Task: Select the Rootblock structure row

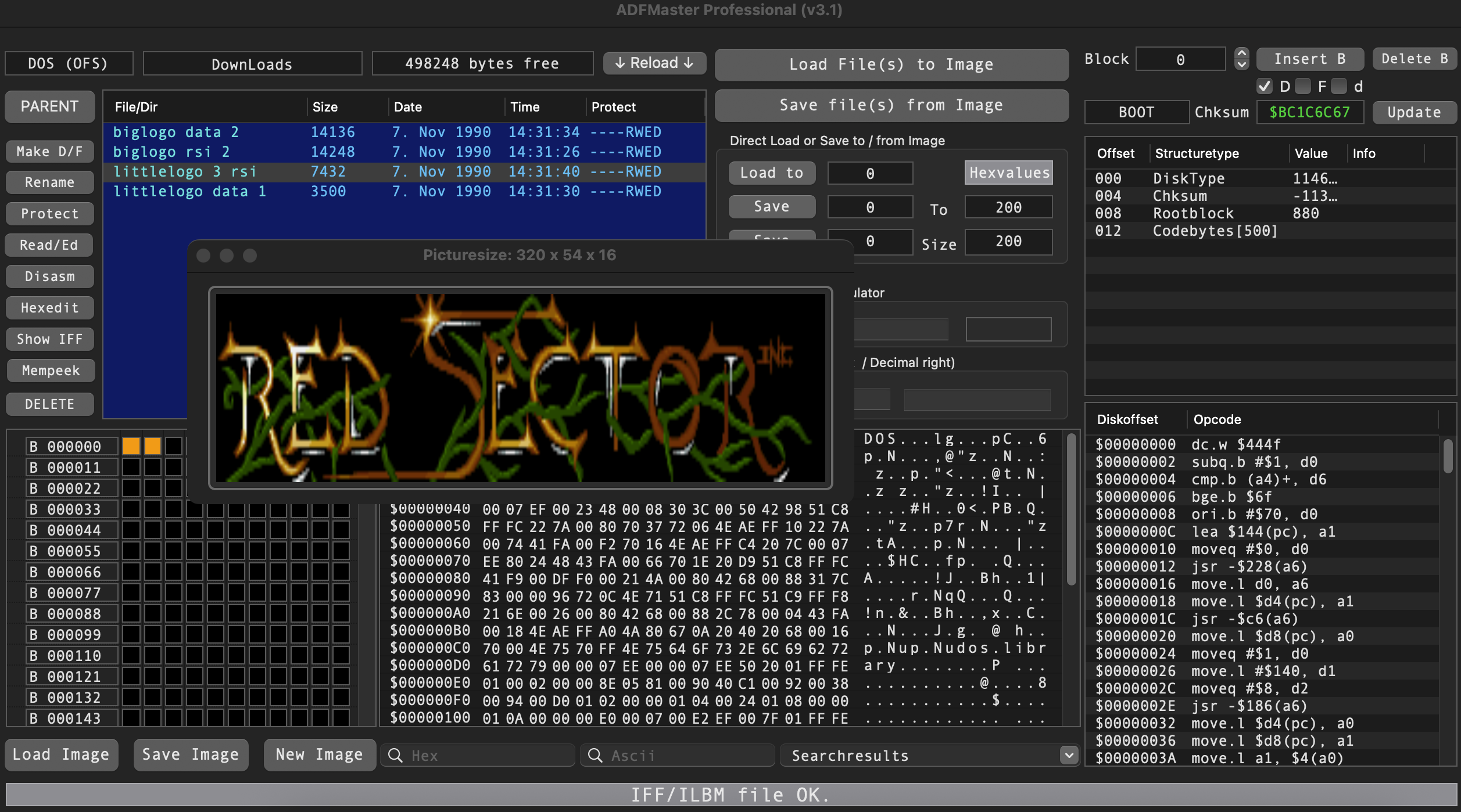Action: coord(1270,213)
